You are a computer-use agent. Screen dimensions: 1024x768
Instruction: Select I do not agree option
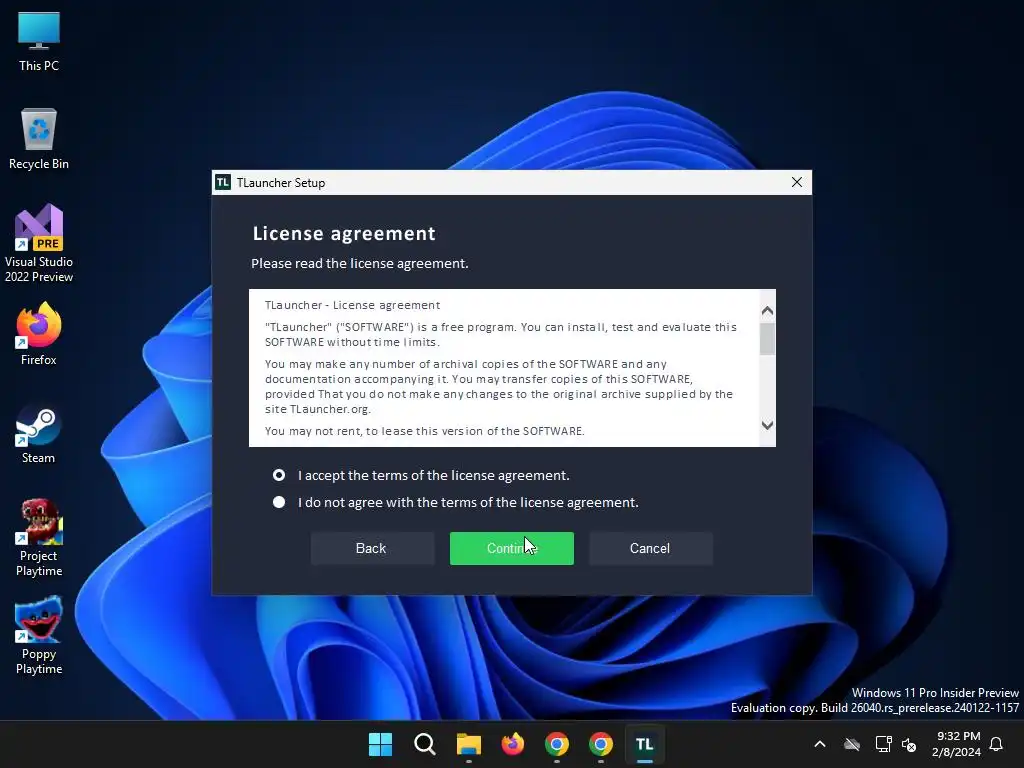point(279,502)
